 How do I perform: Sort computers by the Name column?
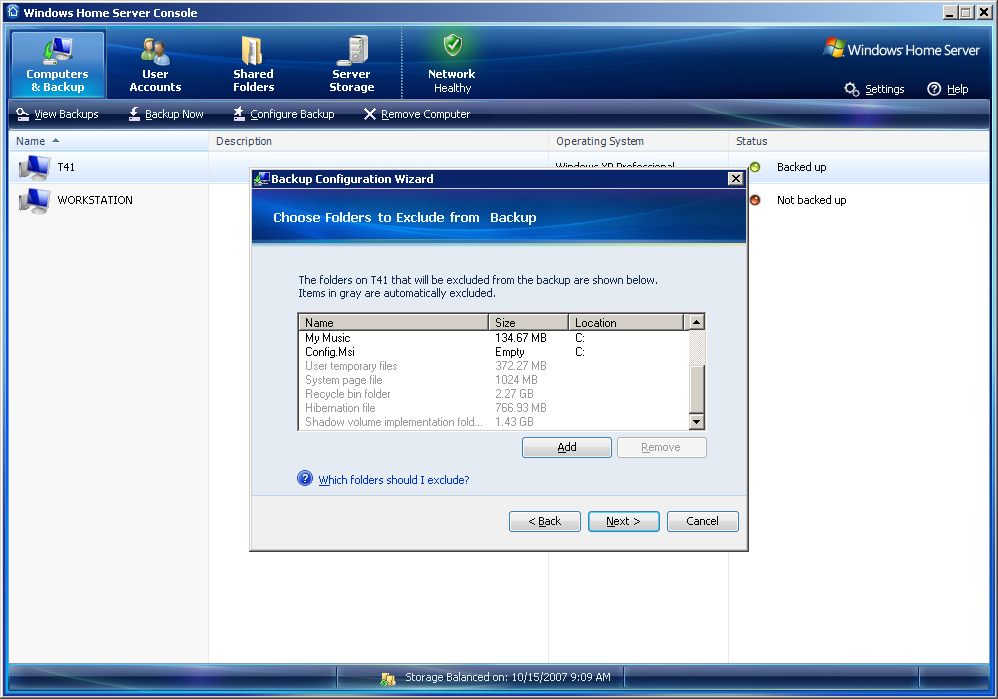click(109, 141)
